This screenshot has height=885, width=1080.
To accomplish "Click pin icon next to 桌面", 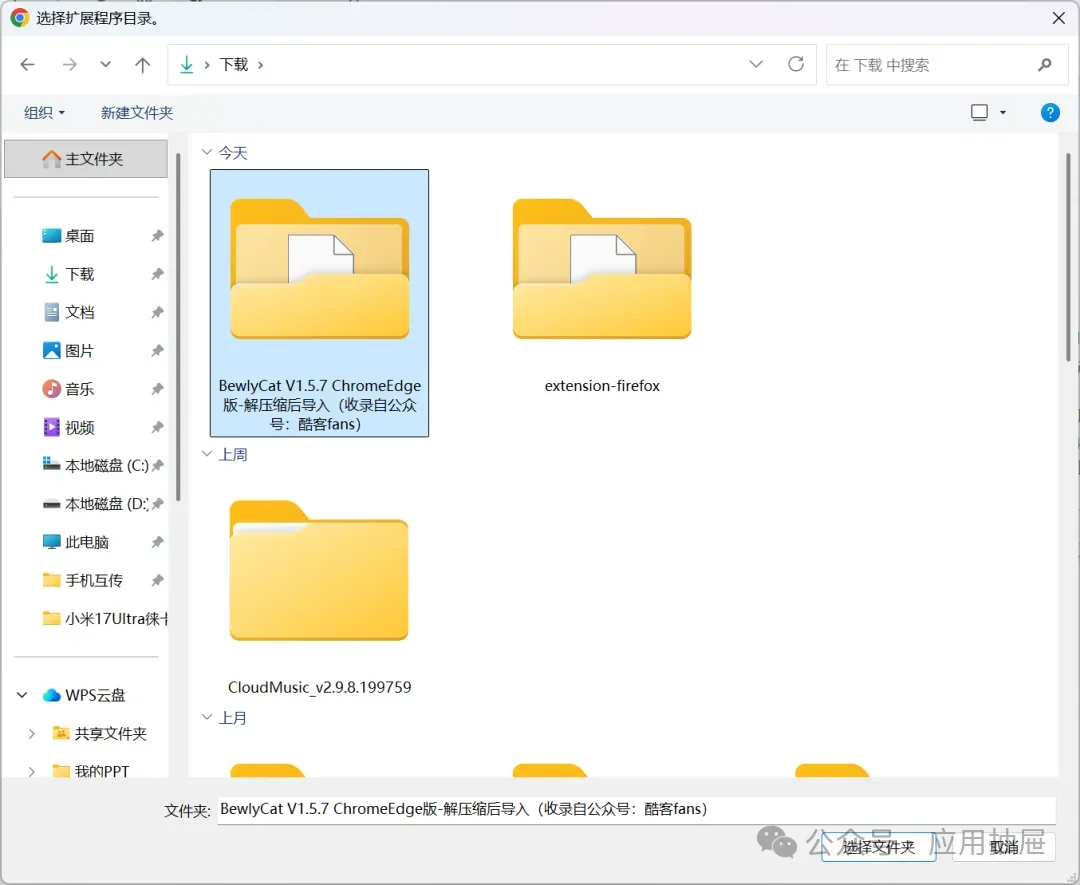I will [157, 236].
